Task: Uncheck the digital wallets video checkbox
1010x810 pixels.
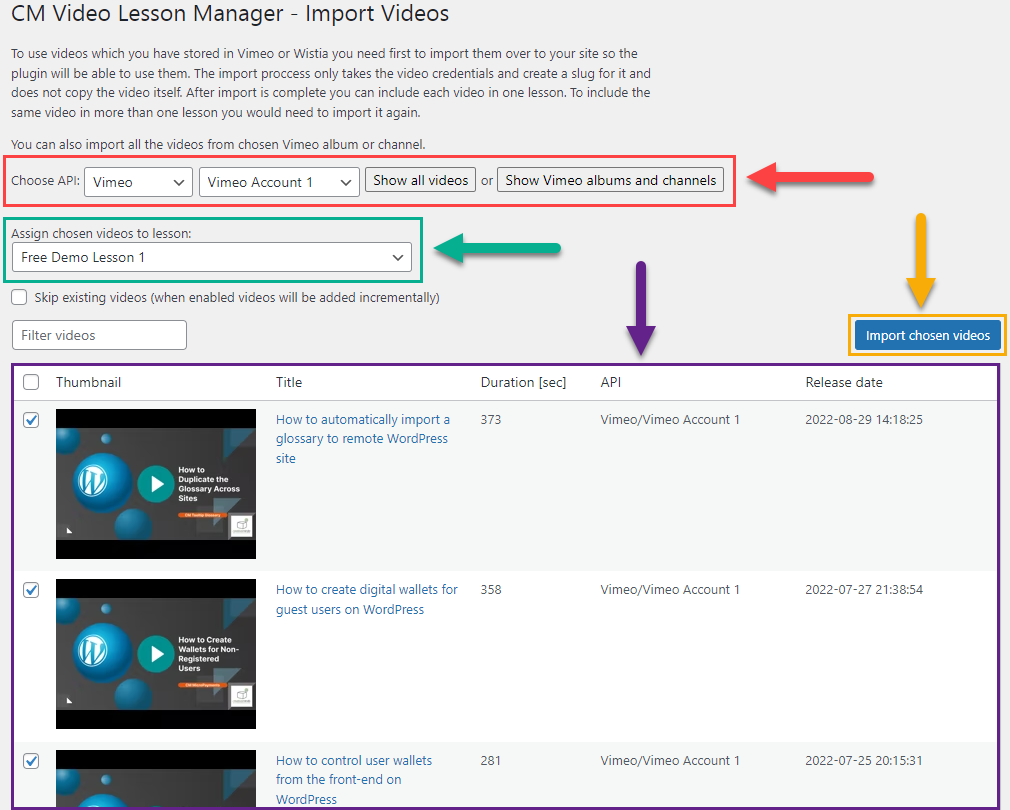Action: click(31, 590)
